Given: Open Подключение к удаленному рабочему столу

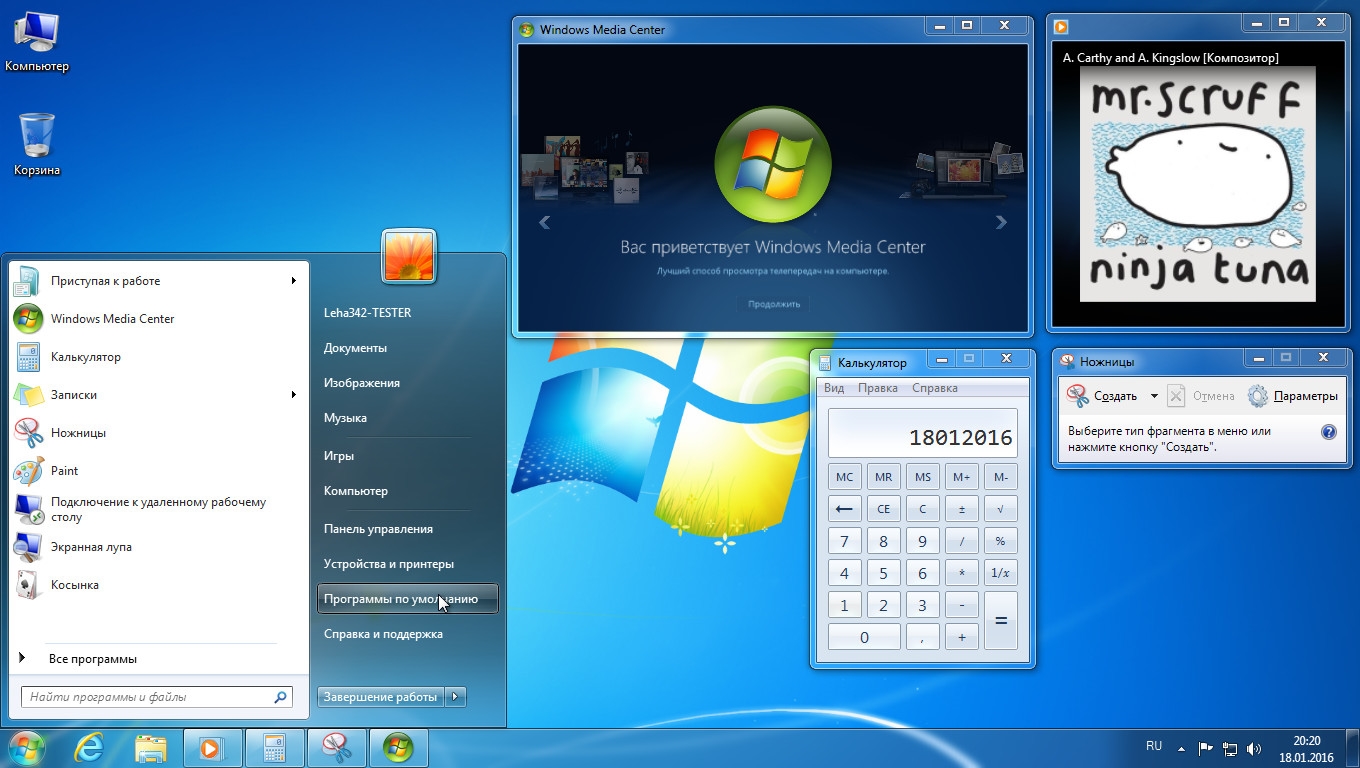Looking at the screenshot, I should (x=158, y=509).
